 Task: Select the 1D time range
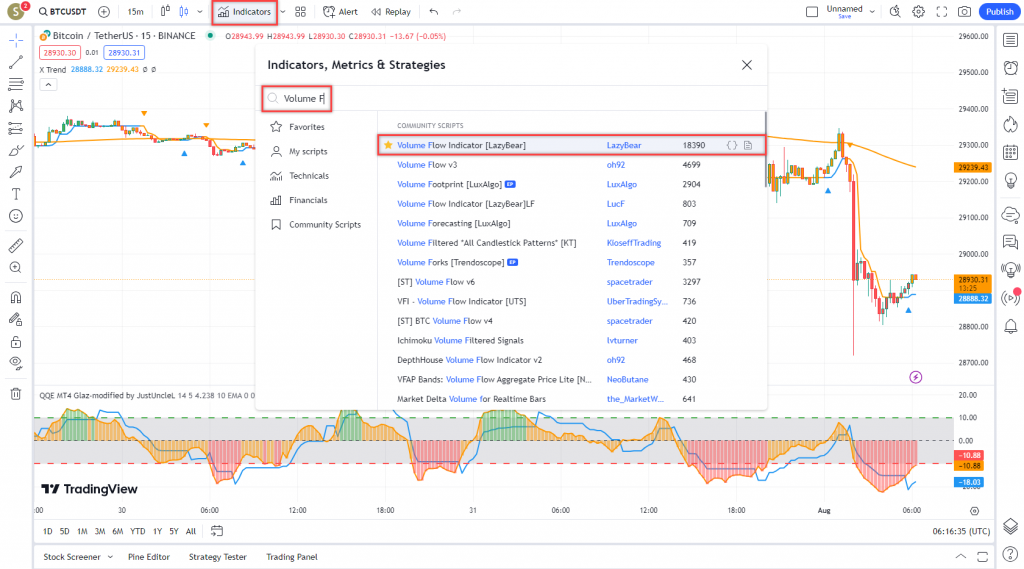47,531
